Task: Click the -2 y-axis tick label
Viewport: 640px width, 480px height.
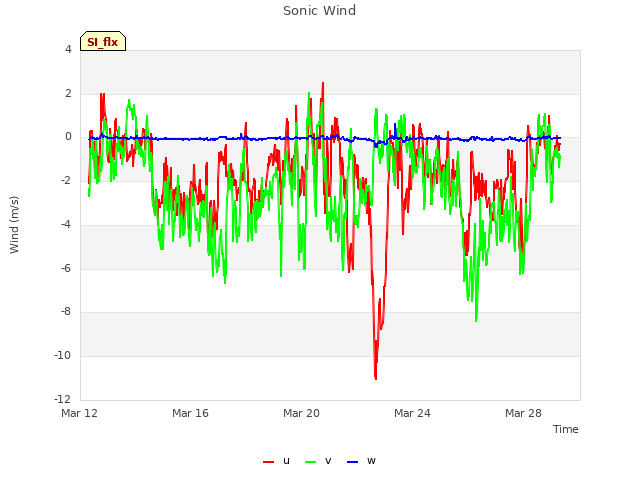Action: tap(66, 181)
